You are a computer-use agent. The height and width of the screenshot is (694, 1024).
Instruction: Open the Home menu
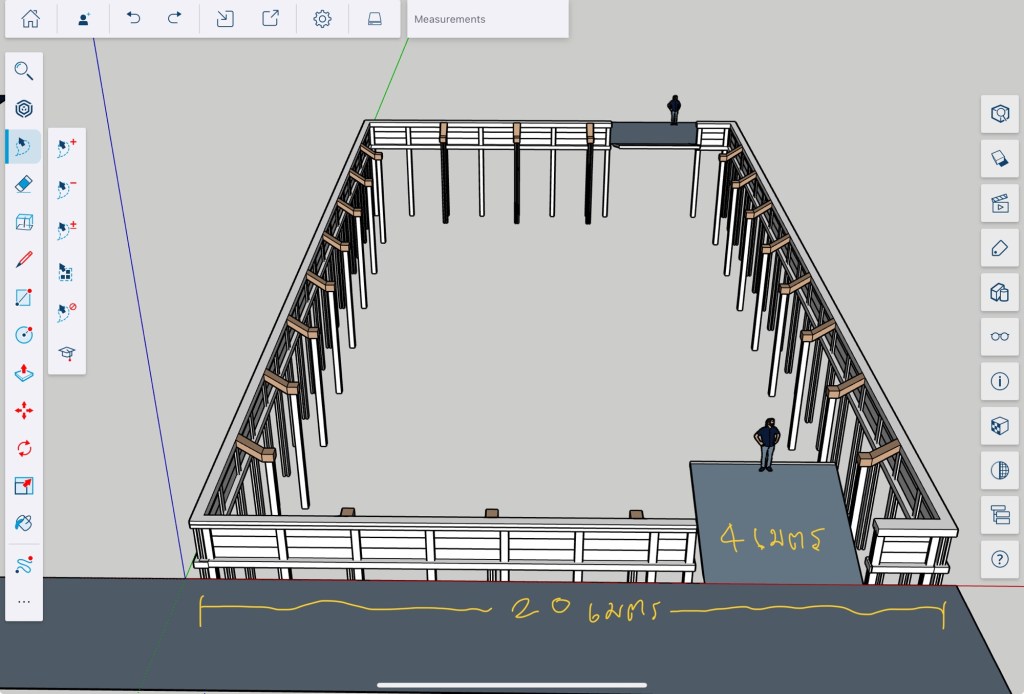click(x=31, y=18)
